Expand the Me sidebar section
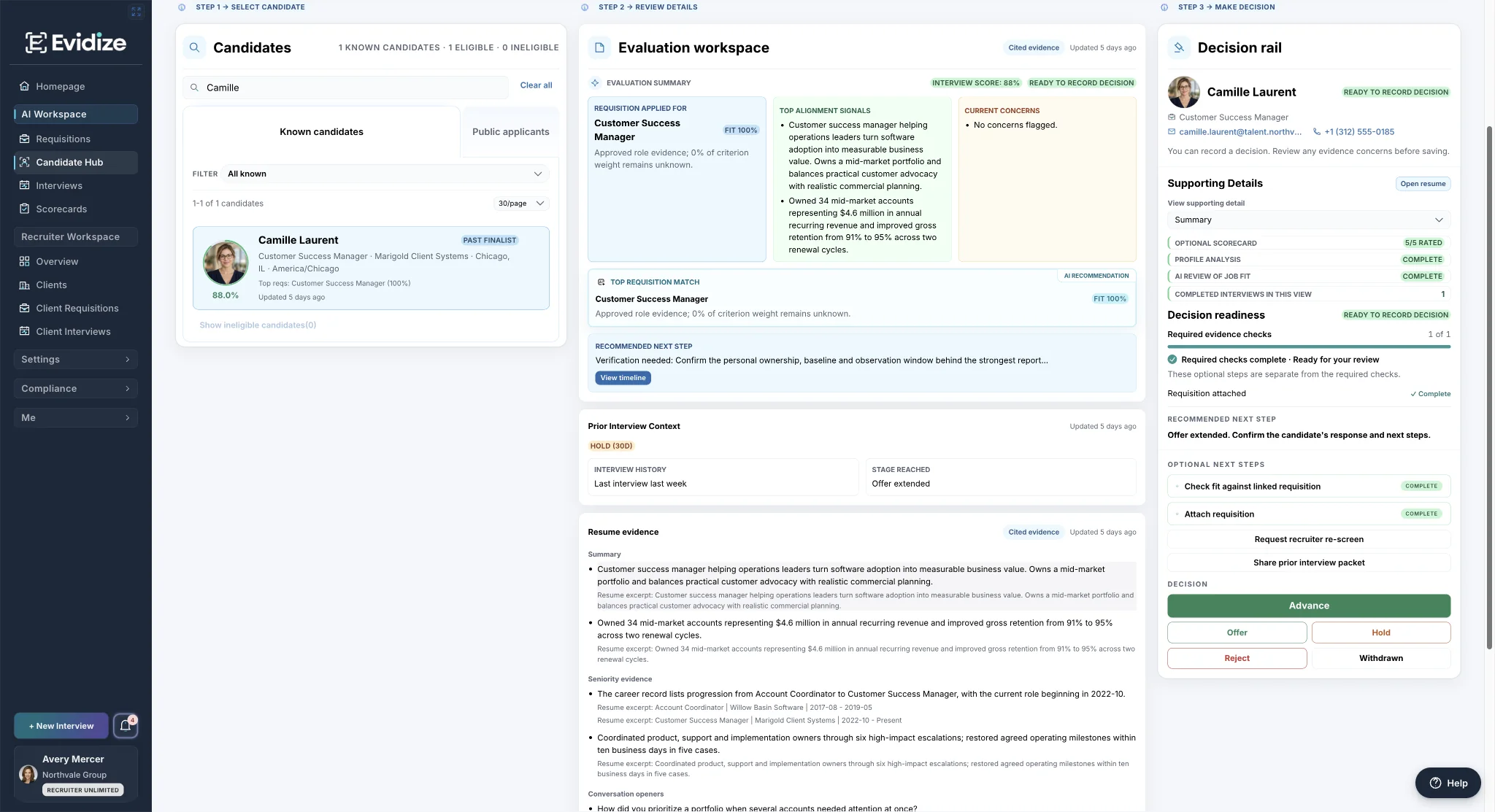This screenshot has height=812, width=1495. pos(75,417)
